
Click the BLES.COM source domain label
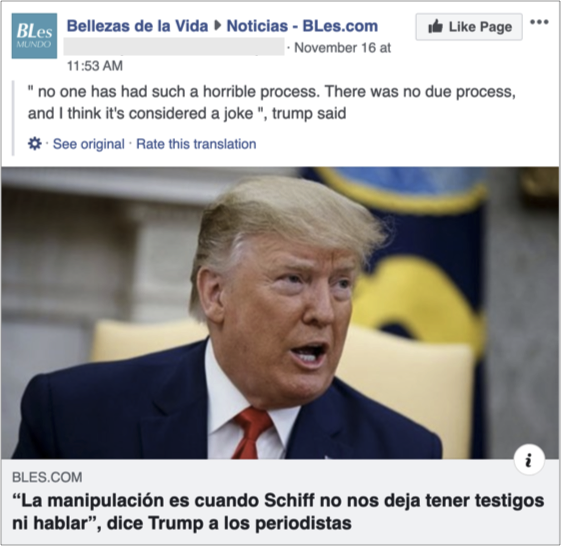pos(47,477)
